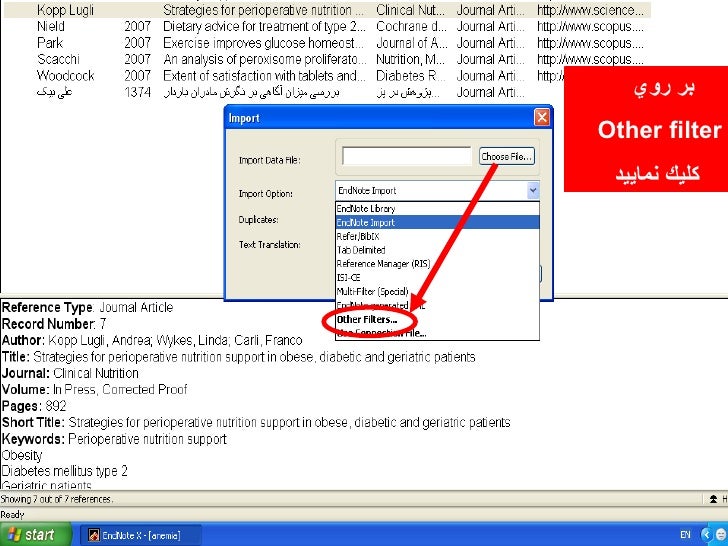Select the Park 2007 reference row

327,43
